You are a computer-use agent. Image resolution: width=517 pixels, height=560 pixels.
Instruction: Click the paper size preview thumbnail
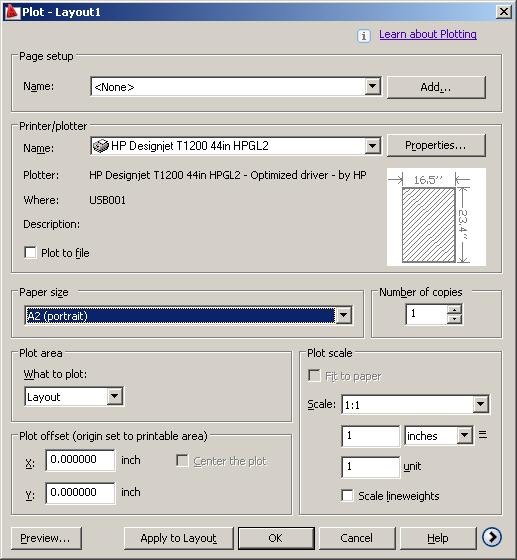436,217
